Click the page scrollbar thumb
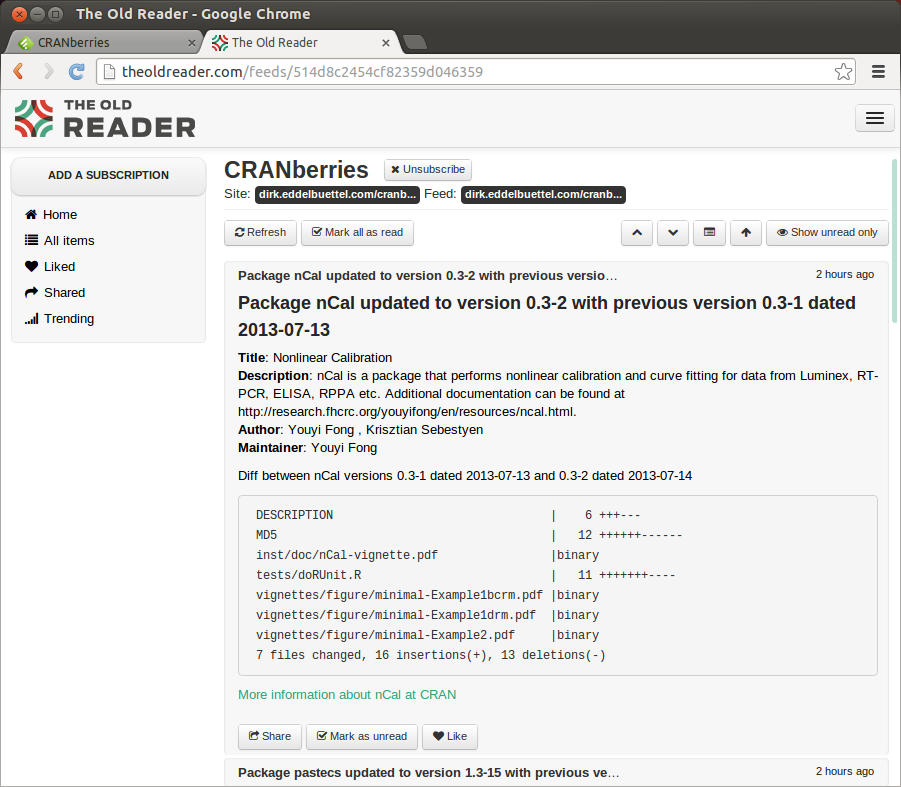Screen dimensions: 901x787 click(x=894, y=241)
